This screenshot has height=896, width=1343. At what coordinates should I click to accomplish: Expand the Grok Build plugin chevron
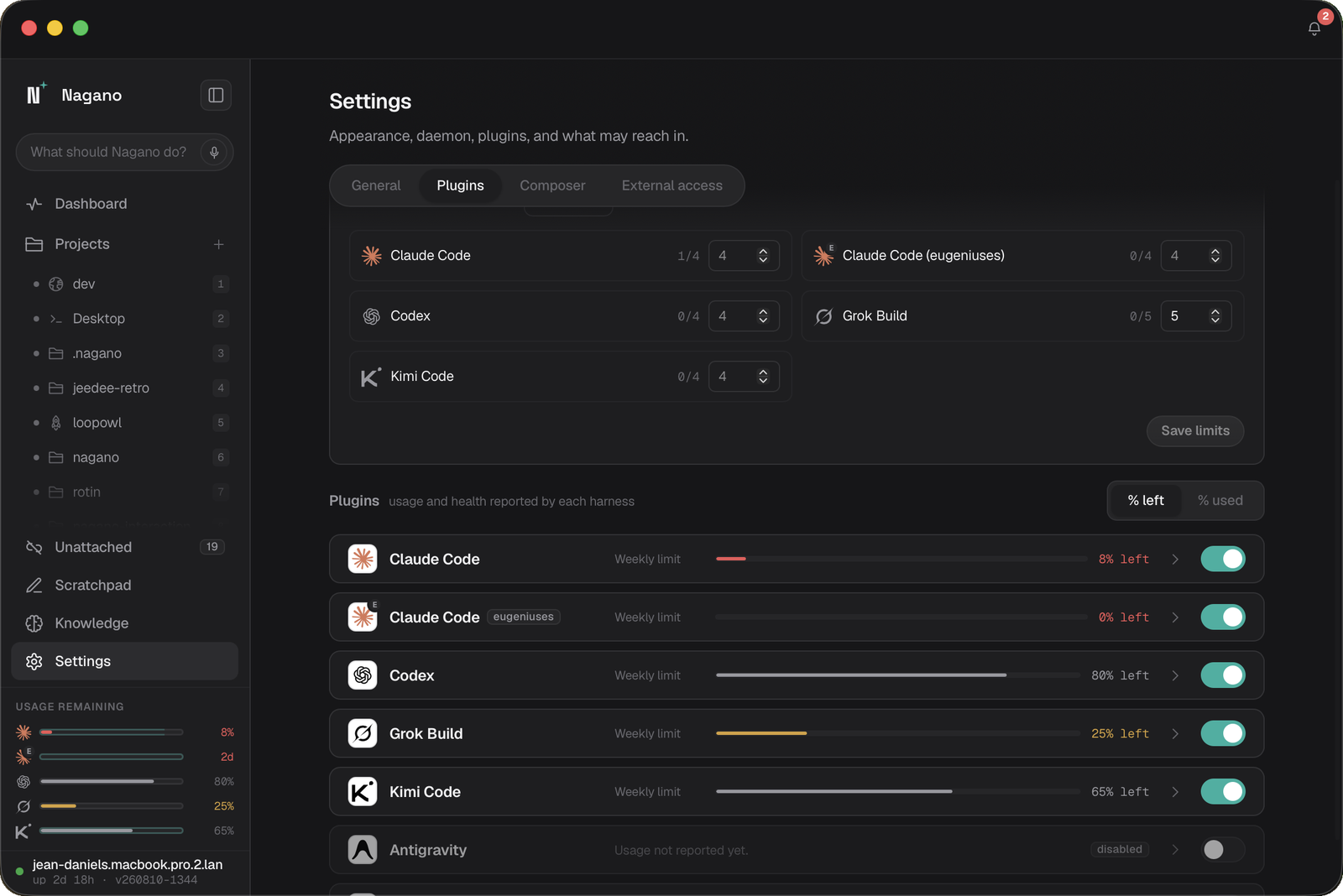tap(1175, 733)
